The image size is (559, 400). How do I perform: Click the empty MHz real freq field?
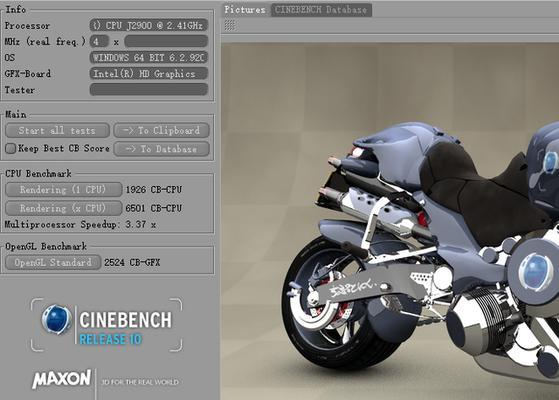coord(166,41)
